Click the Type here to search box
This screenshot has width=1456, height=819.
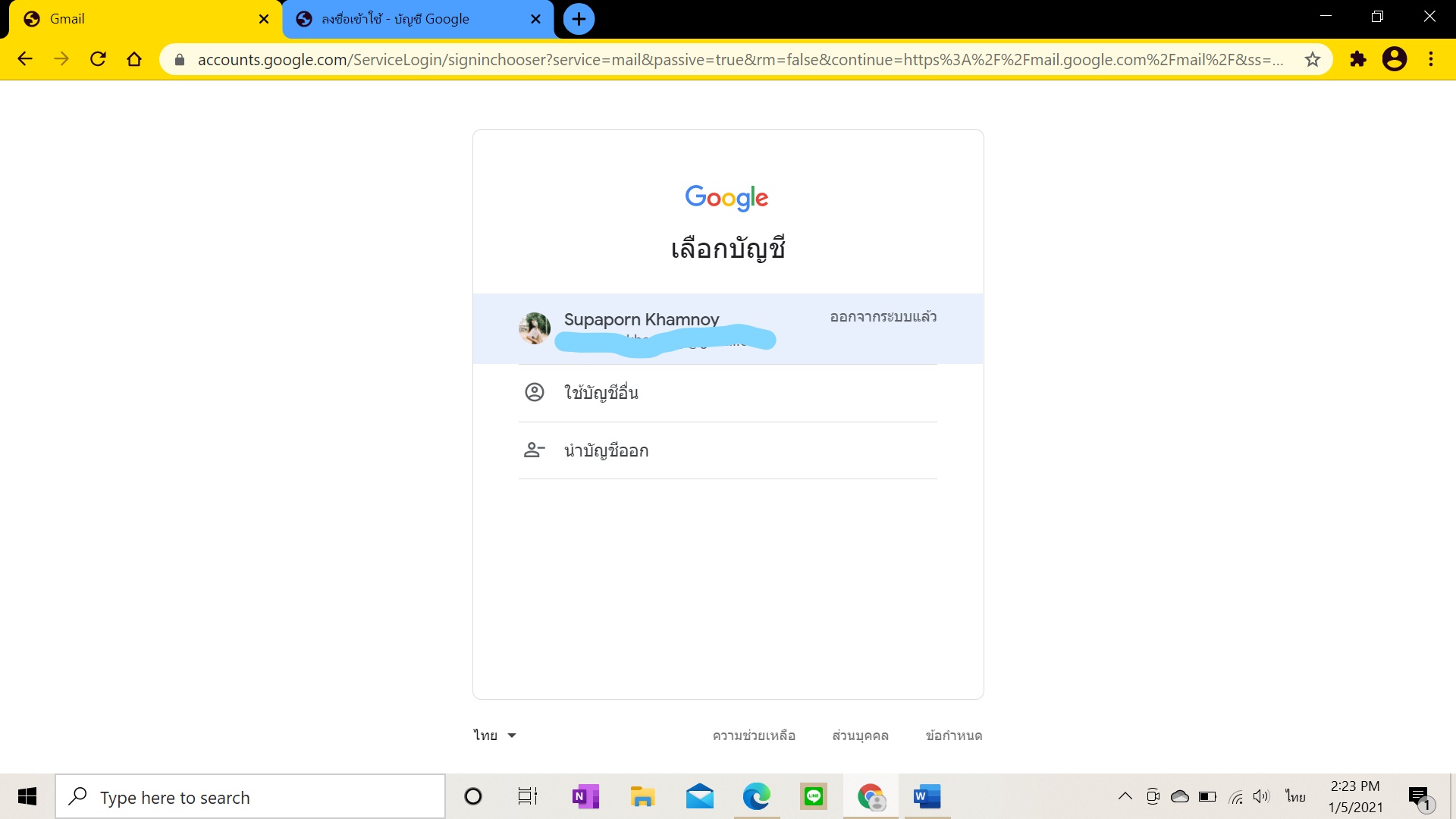[250, 797]
